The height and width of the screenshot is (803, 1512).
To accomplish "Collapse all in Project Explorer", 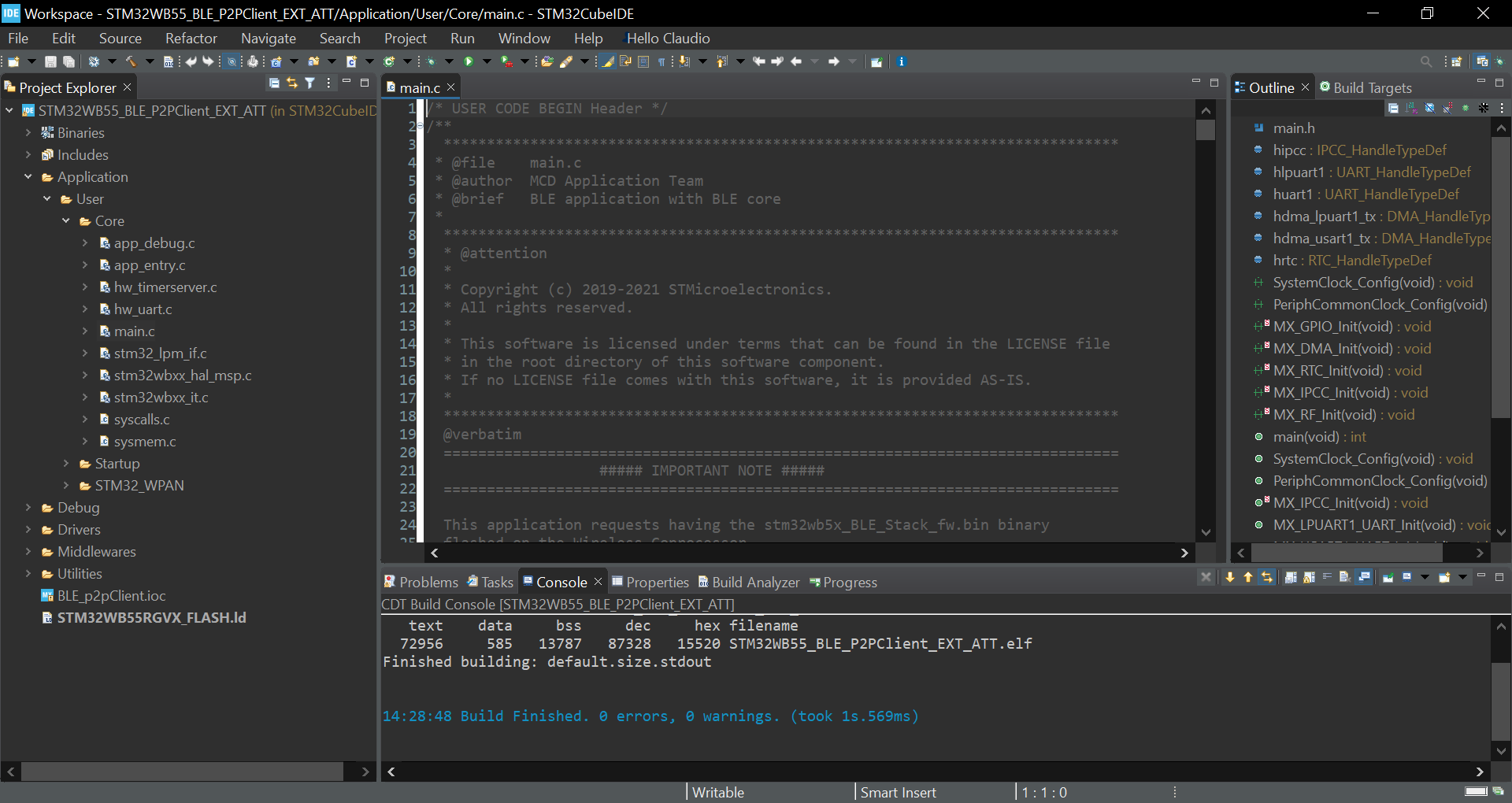I will [274, 83].
